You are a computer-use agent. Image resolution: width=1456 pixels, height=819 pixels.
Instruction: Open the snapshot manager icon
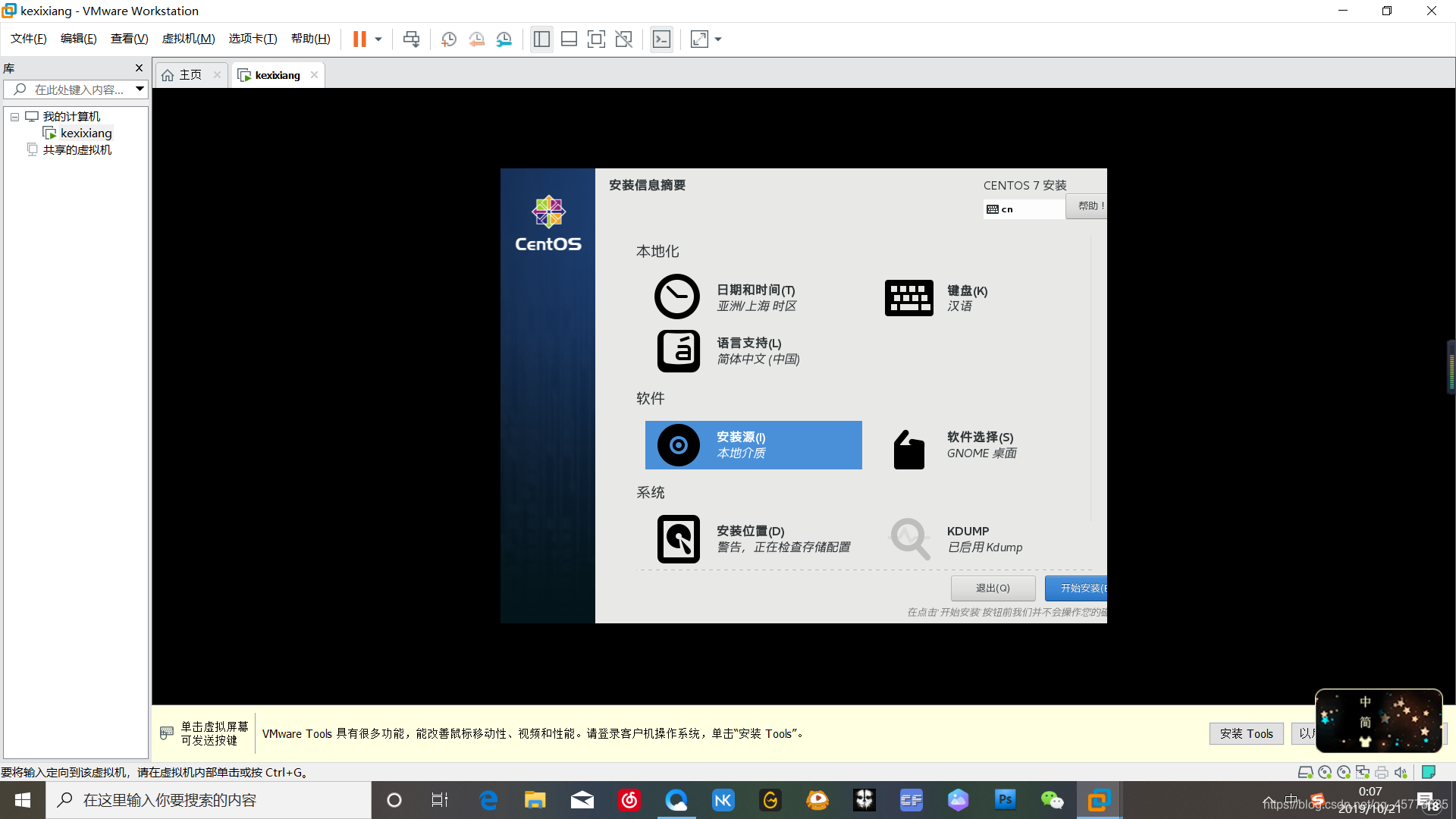point(504,39)
